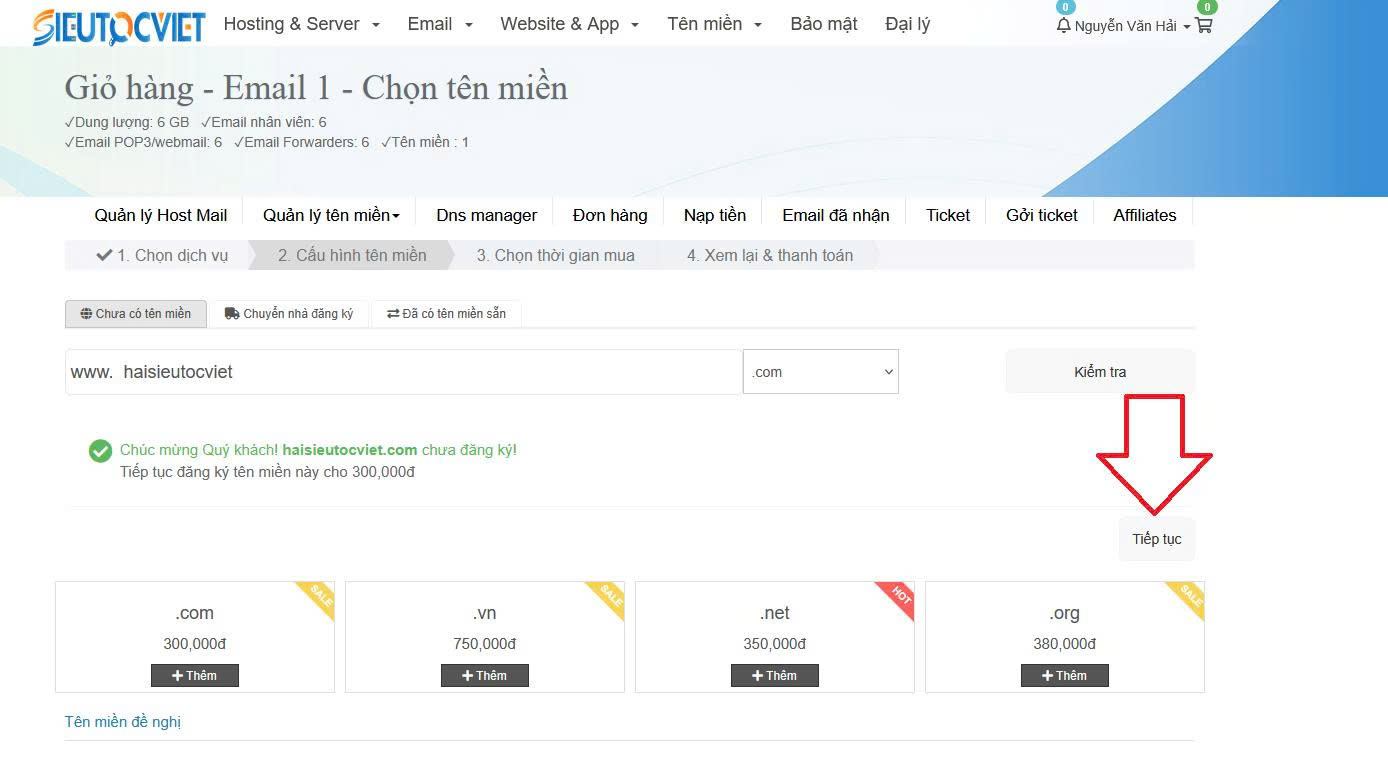The image size is (1388, 760).
Task: Expand the Tên miền top menu
Action: click(714, 24)
